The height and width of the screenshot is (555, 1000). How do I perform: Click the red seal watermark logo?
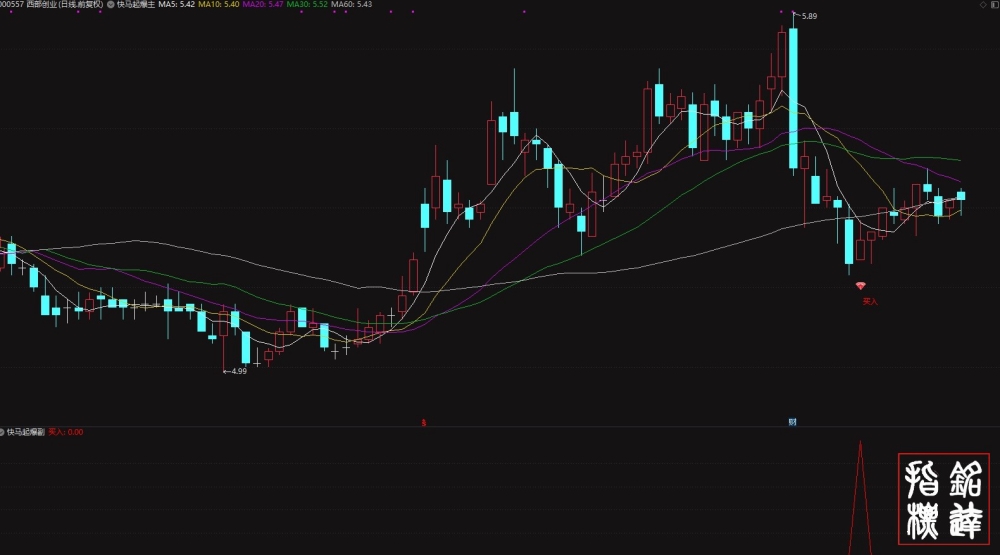[x=944, y=499]
